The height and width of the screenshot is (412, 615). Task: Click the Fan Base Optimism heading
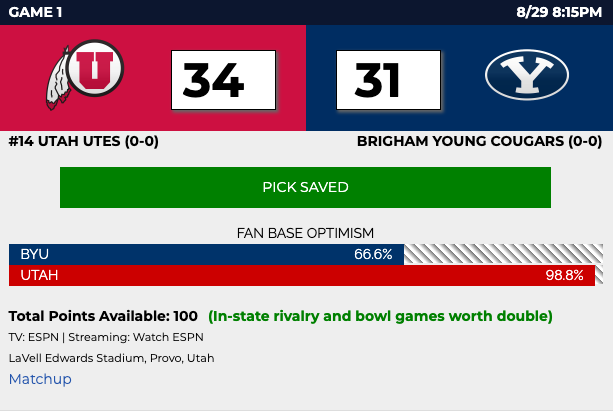pyautogui.click(x=306, y=233)
